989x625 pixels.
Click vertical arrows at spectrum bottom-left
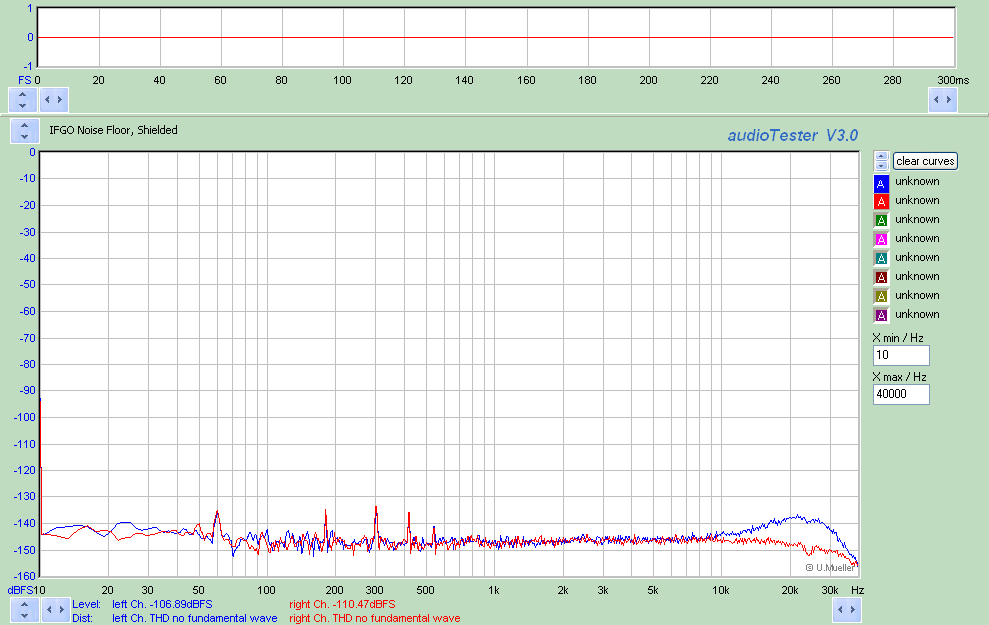pos(23,609)
